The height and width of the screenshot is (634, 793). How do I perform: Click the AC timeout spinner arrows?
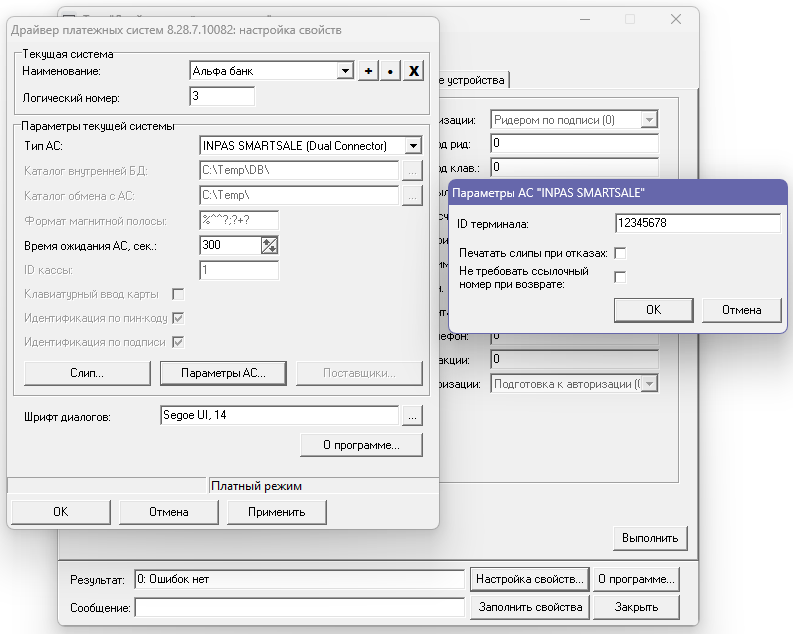pos(269,245)
